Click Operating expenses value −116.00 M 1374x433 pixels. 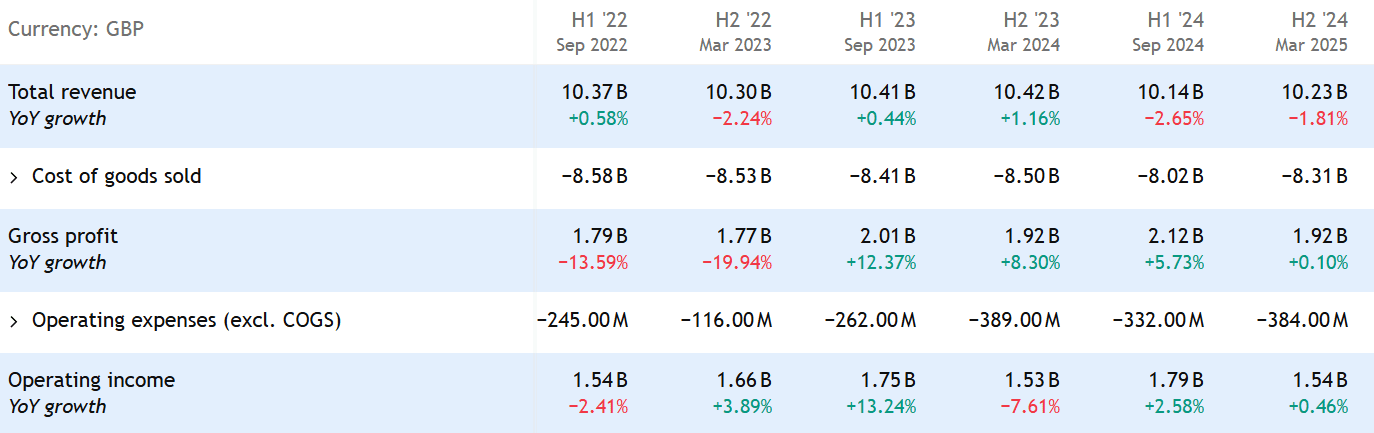coord(726,321)
